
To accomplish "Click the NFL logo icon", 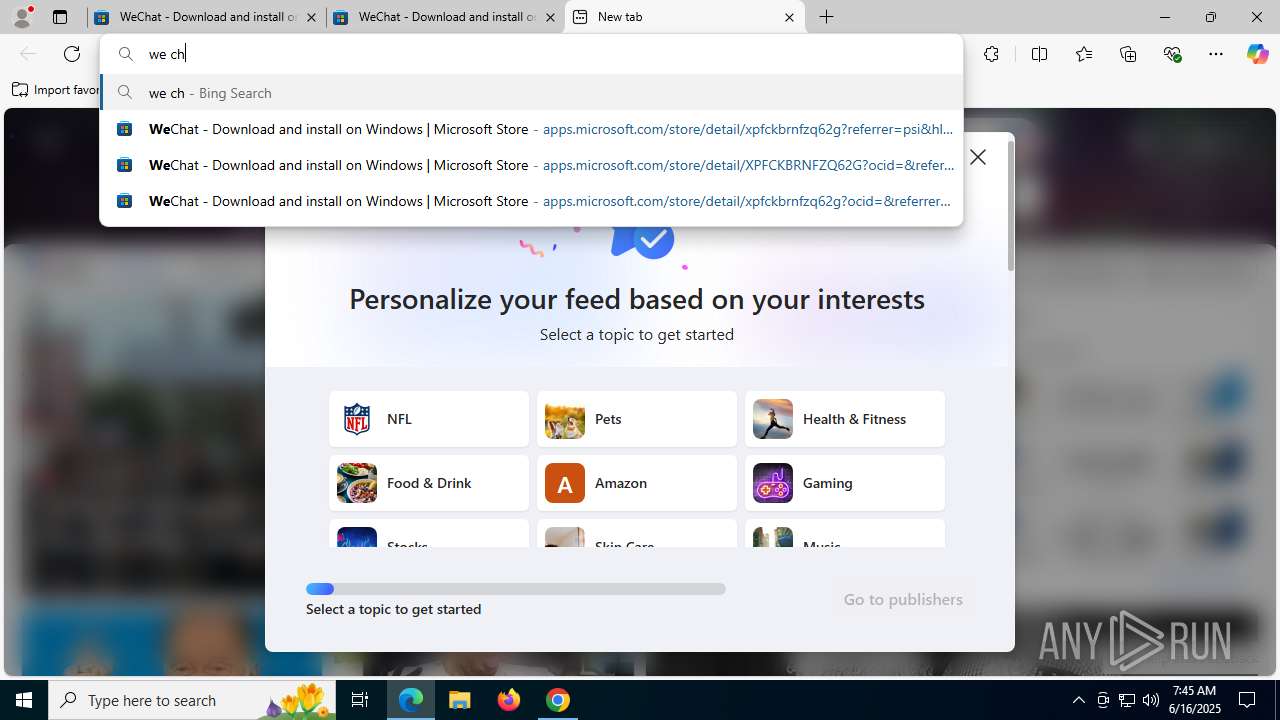I will click(x=357, y=419).
